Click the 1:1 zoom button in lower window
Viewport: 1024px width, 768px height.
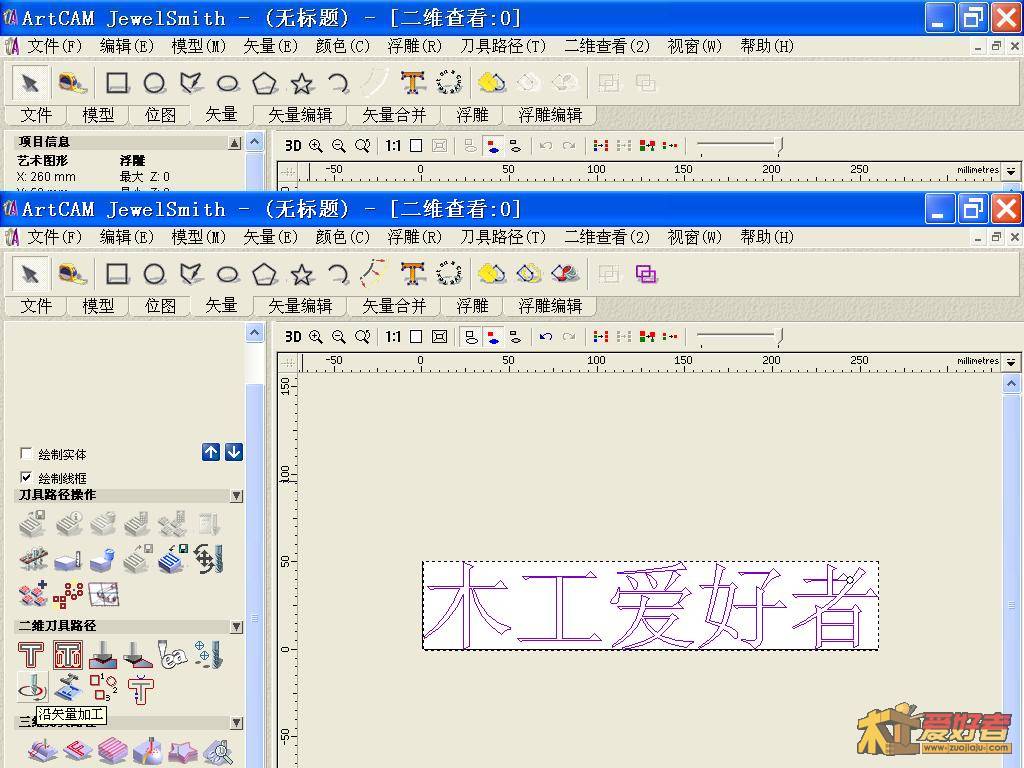tap(392, 337)
